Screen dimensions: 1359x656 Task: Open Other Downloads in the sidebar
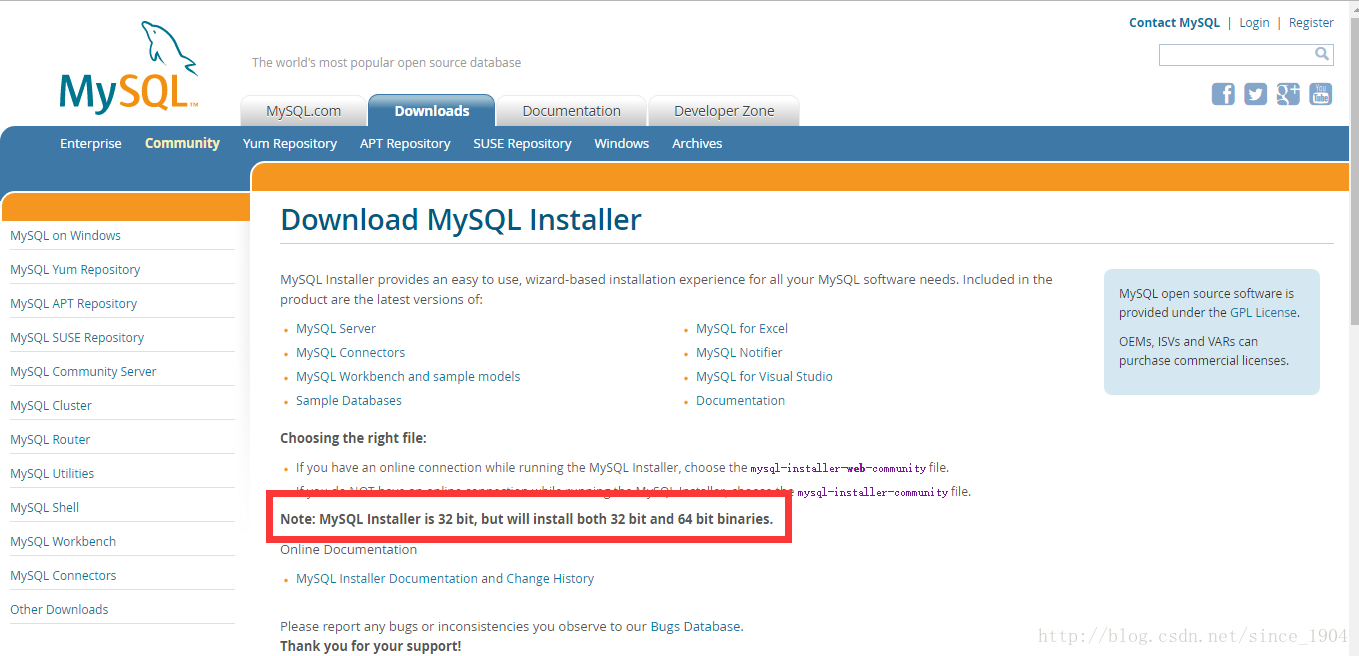(x=59, y=610)
